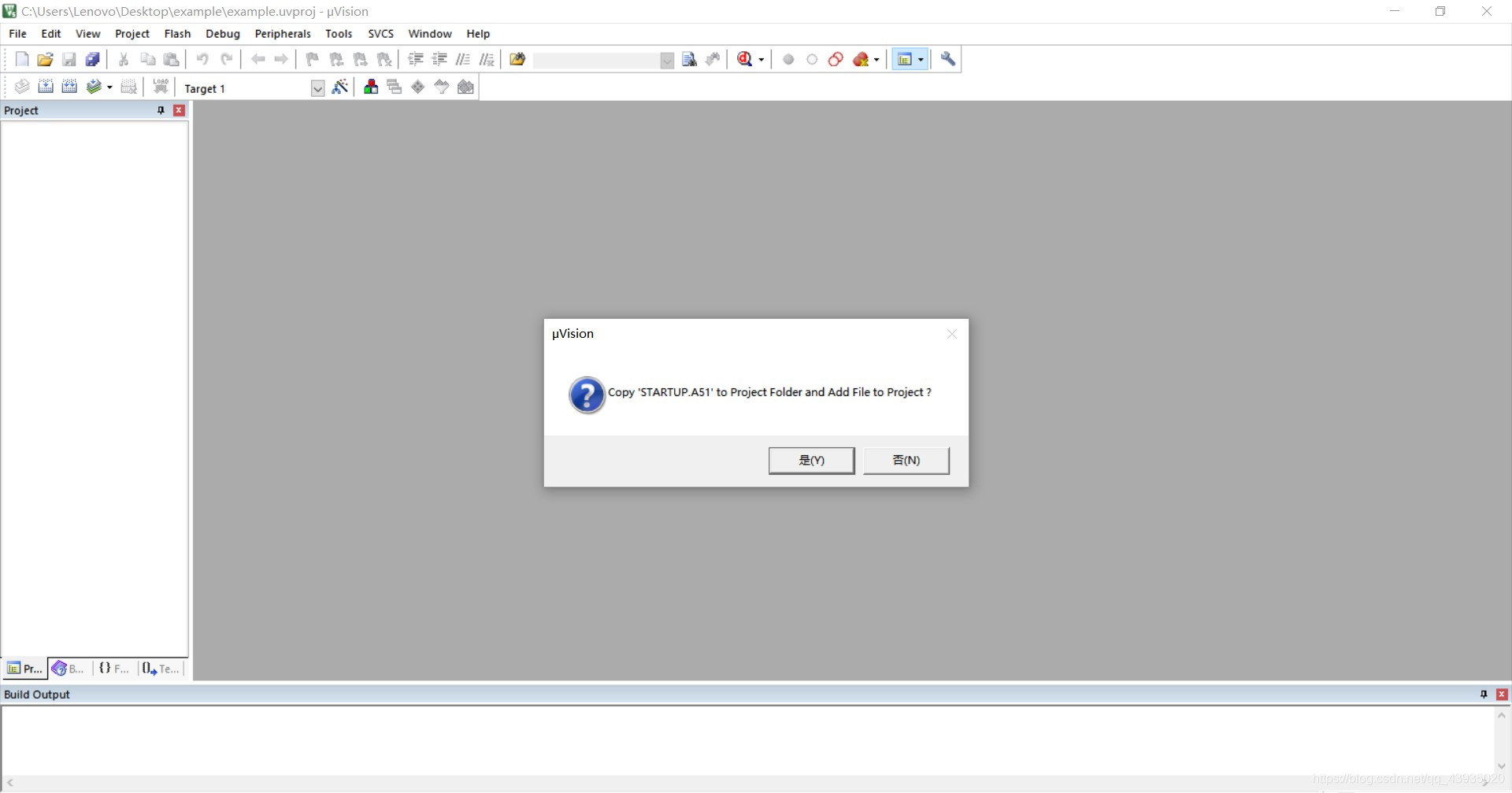Open Options for Target with the magic wand icon
The height and width of the screenshot is (793, 1512).
pyautogui.click(x=340, y=87)
